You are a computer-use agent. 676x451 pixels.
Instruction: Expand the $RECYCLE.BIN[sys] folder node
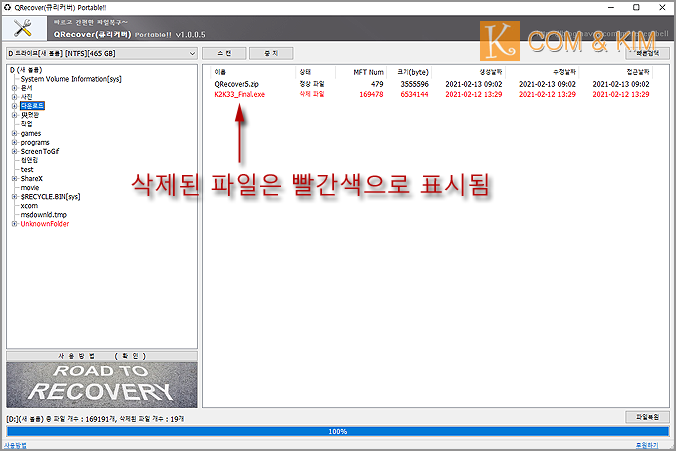coord(15,197)
